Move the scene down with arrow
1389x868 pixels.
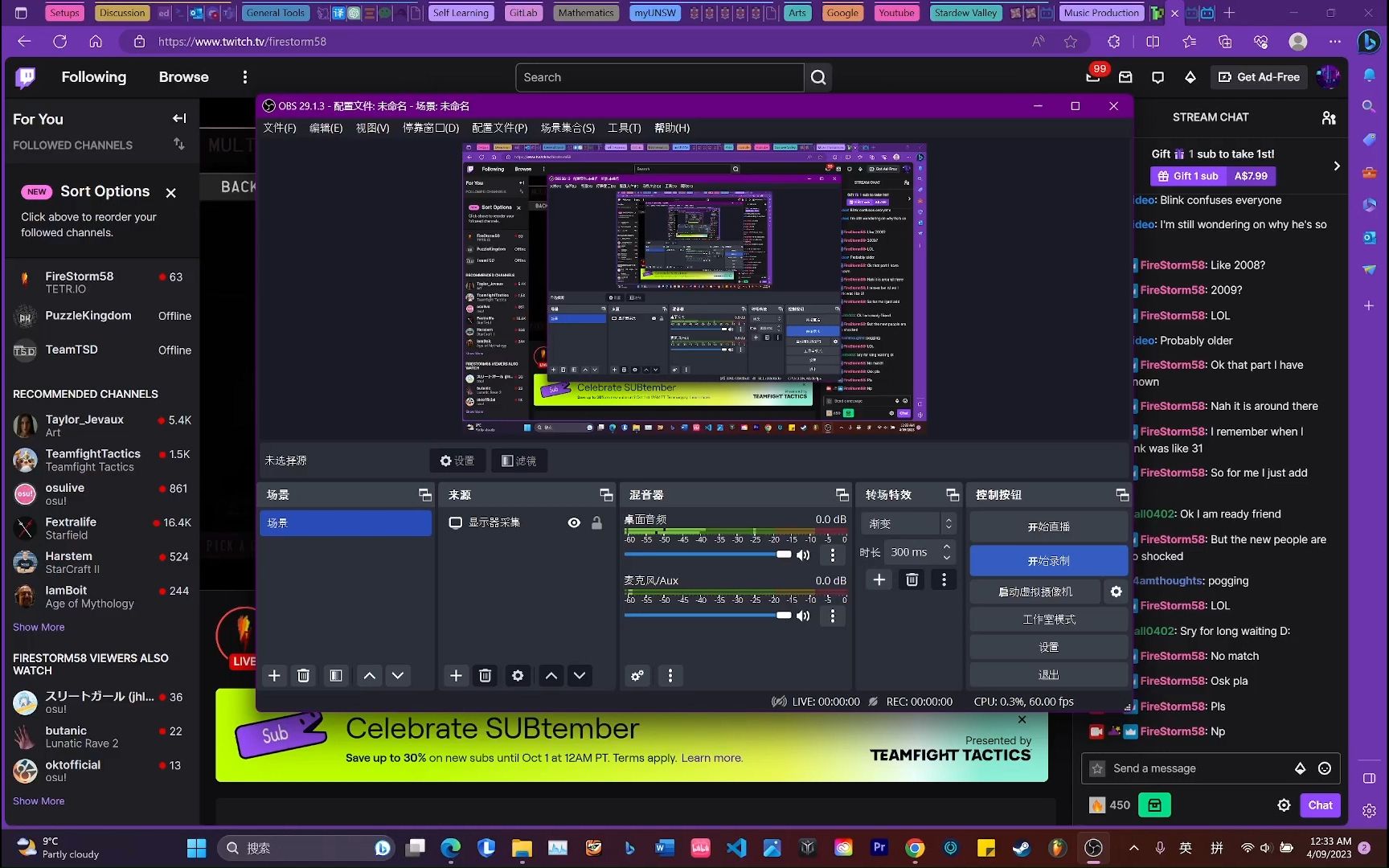(398, 676)
